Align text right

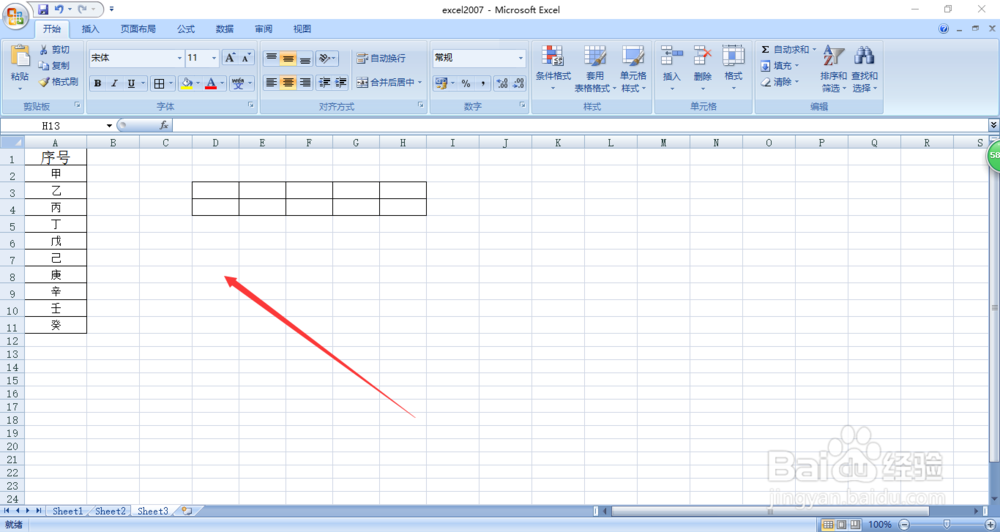[305, 82]
